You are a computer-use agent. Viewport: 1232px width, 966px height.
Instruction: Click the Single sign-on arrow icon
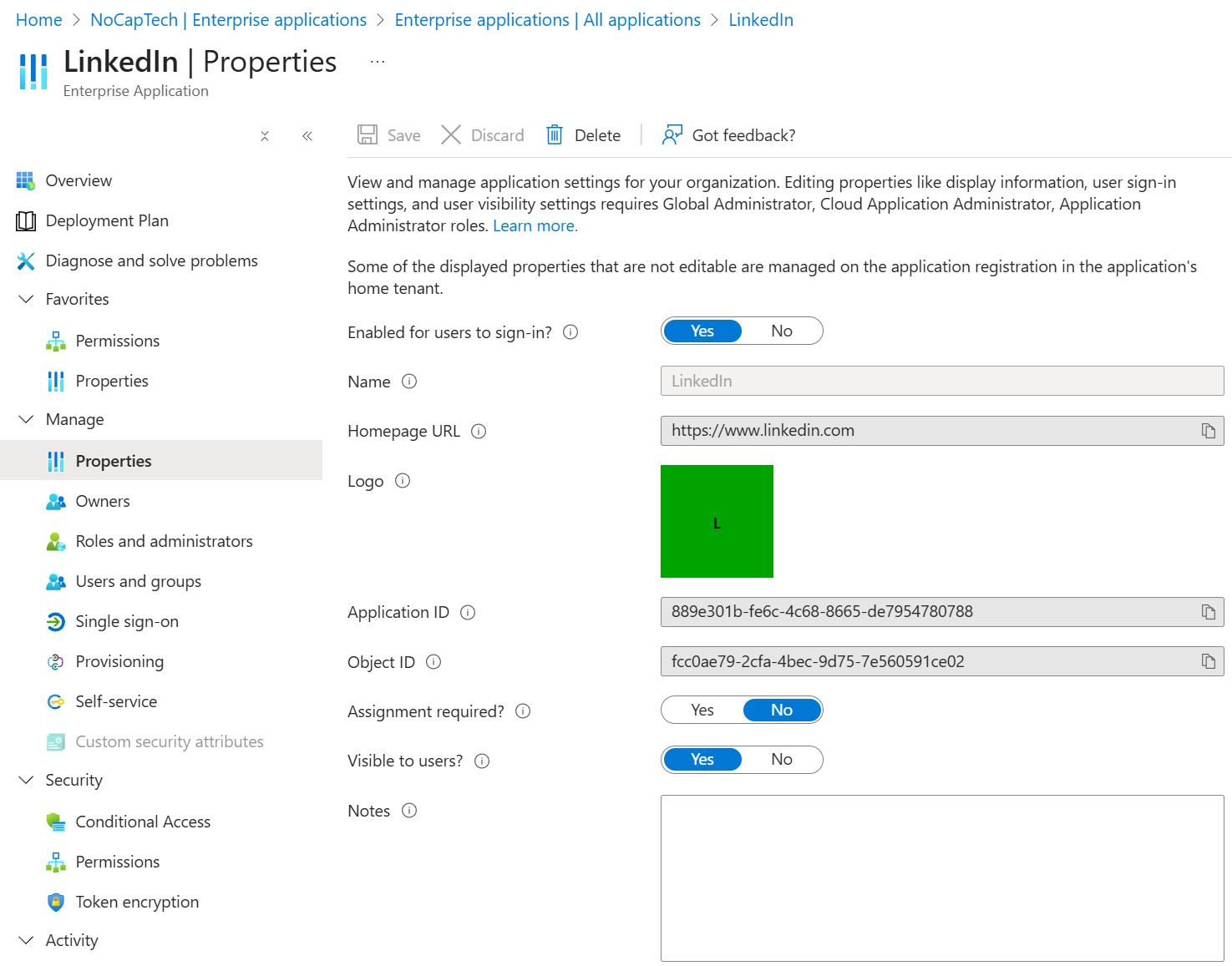[x=56, y=621]
